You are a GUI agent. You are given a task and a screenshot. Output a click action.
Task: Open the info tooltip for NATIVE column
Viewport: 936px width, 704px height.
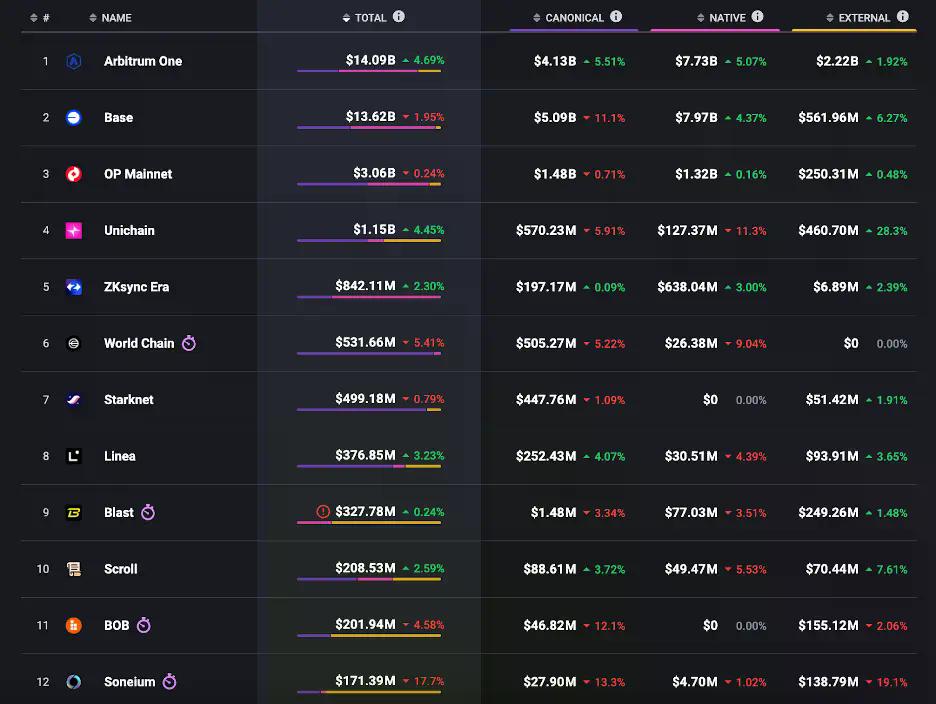[x=758, y=17]
